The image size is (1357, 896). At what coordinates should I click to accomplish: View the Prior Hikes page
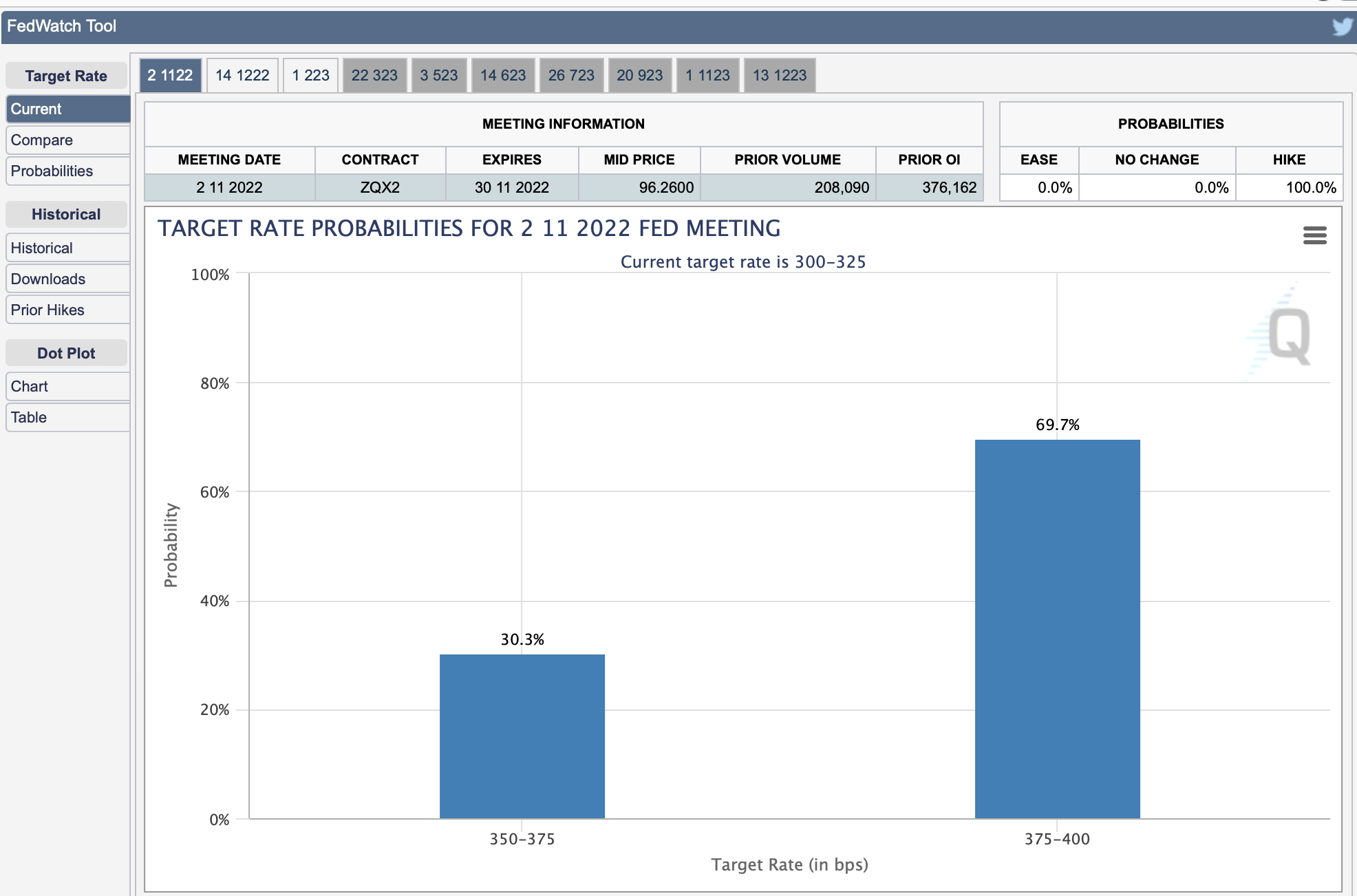click(67, 310)
